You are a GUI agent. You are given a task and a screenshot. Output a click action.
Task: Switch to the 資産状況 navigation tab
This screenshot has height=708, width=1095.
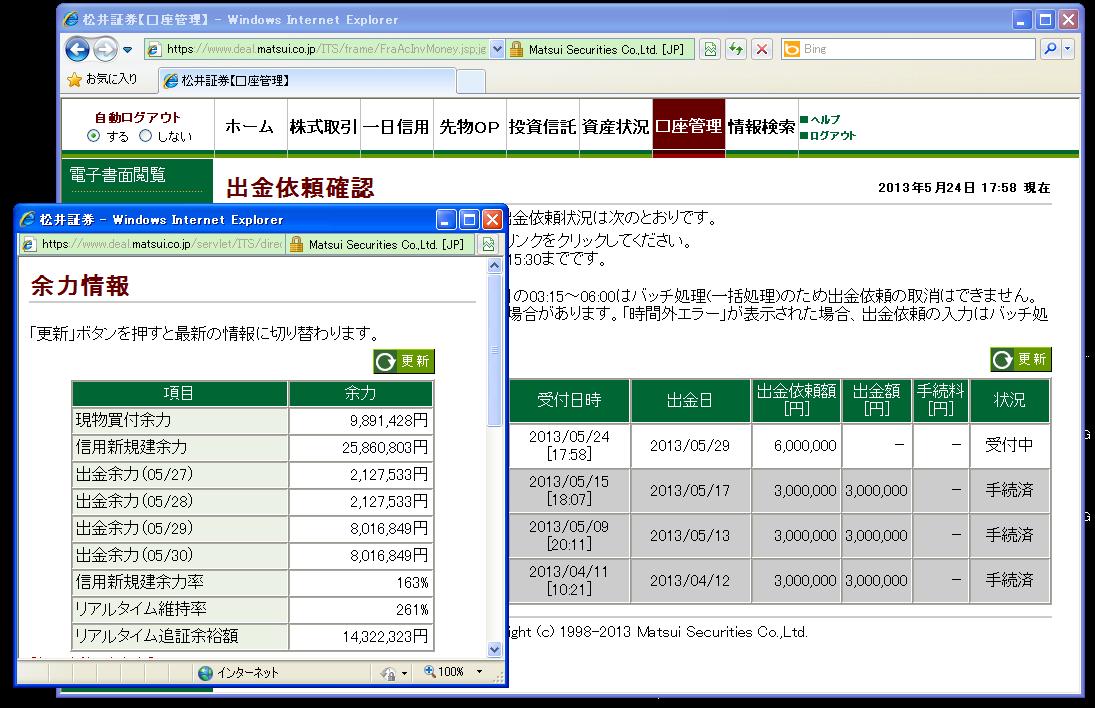tap(615, 127)
